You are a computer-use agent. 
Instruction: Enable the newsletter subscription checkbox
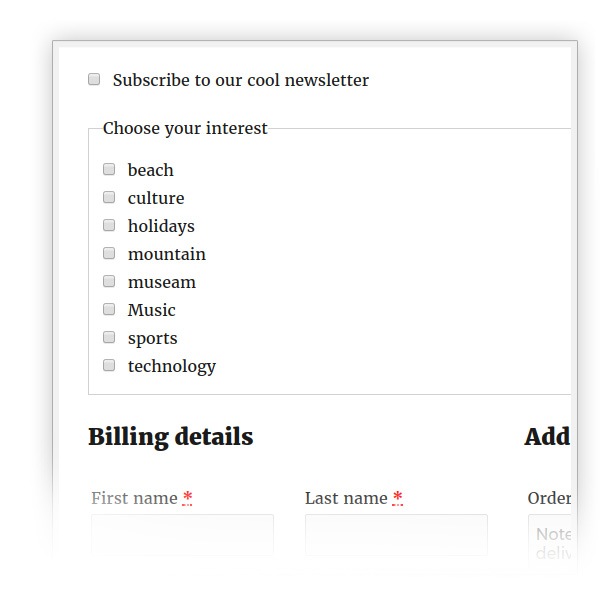coord(94,79)
